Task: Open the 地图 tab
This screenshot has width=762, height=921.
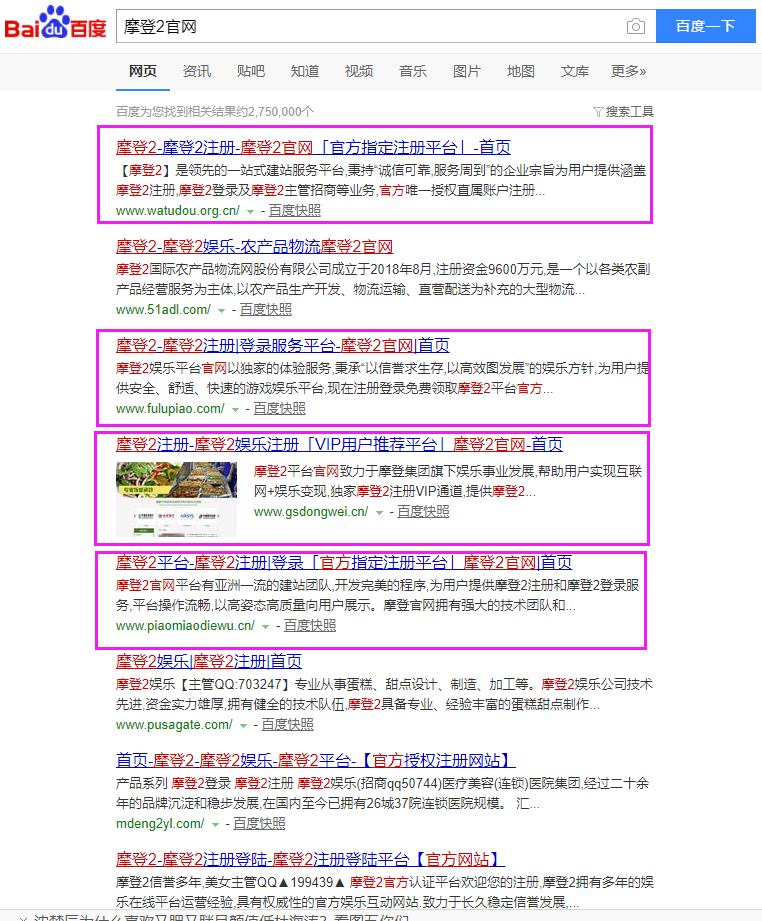Action: pyautogui.click(x=521, y=72)
